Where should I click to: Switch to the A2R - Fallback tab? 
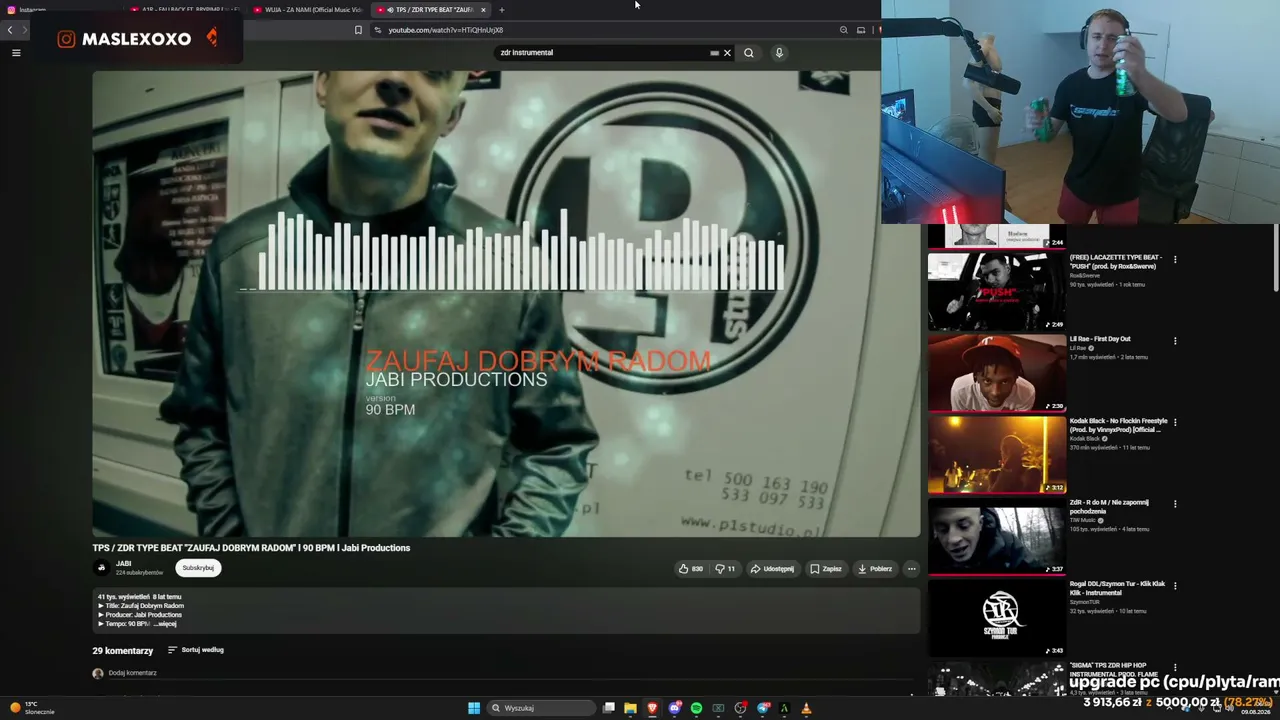pos(185,10)
